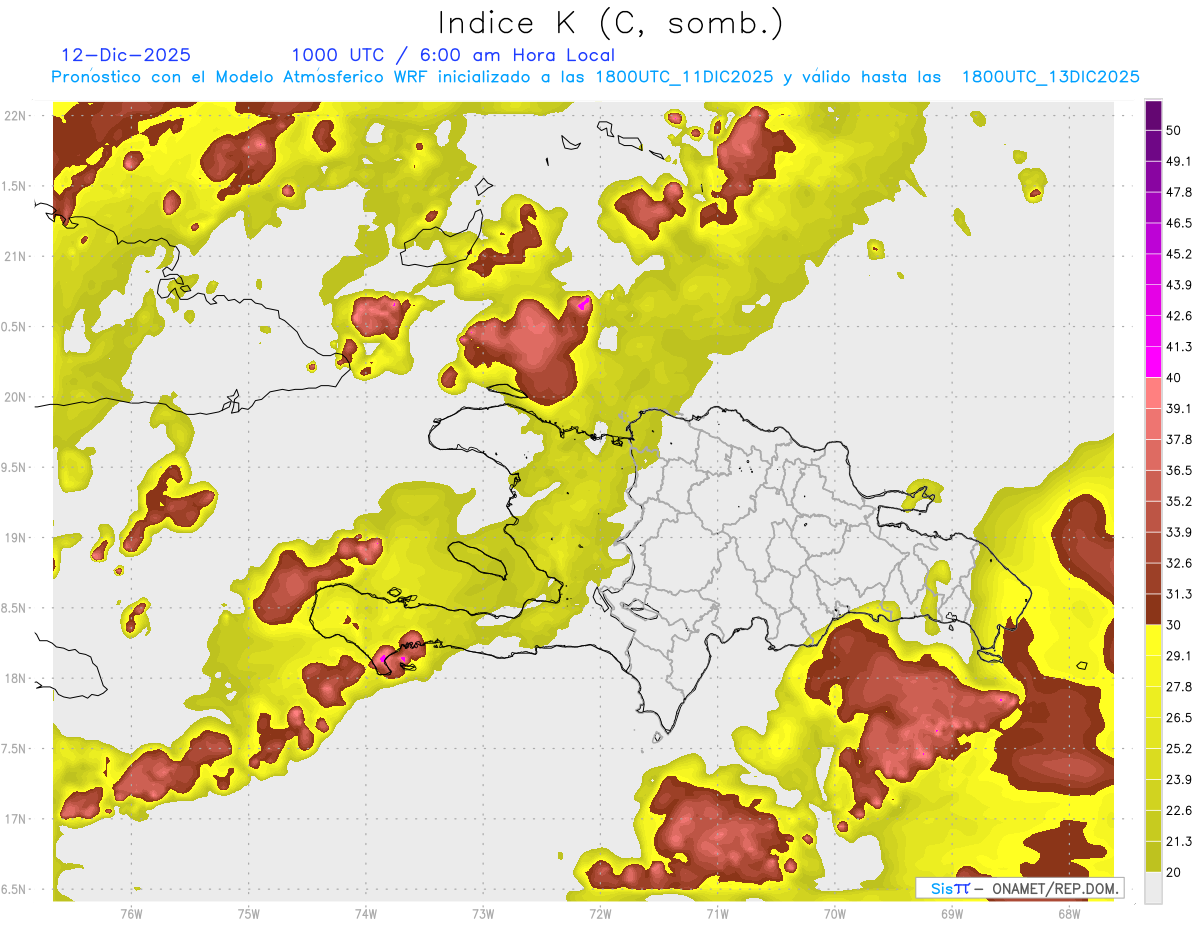The height and width of the screenshot is (927, 1200).
Task: Click the "19N" latitude label
Action: [17, 538]
